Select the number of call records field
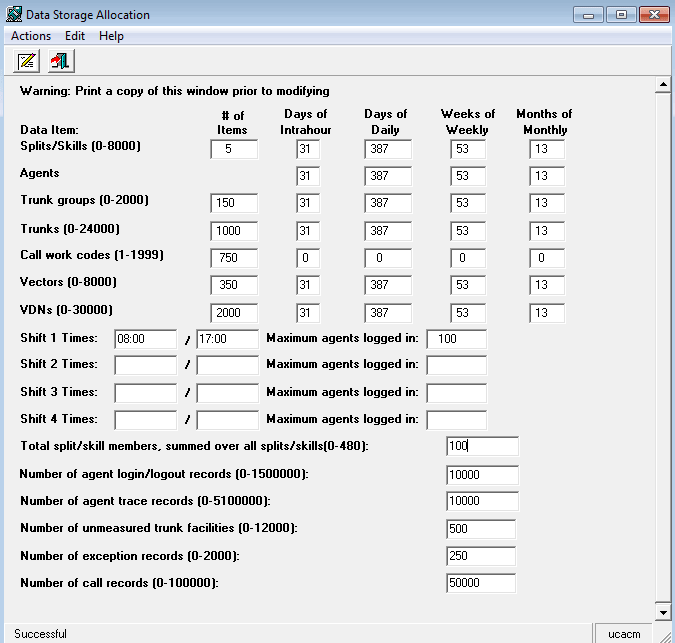The height and width of the screenshot is (643, 675). 481,583
